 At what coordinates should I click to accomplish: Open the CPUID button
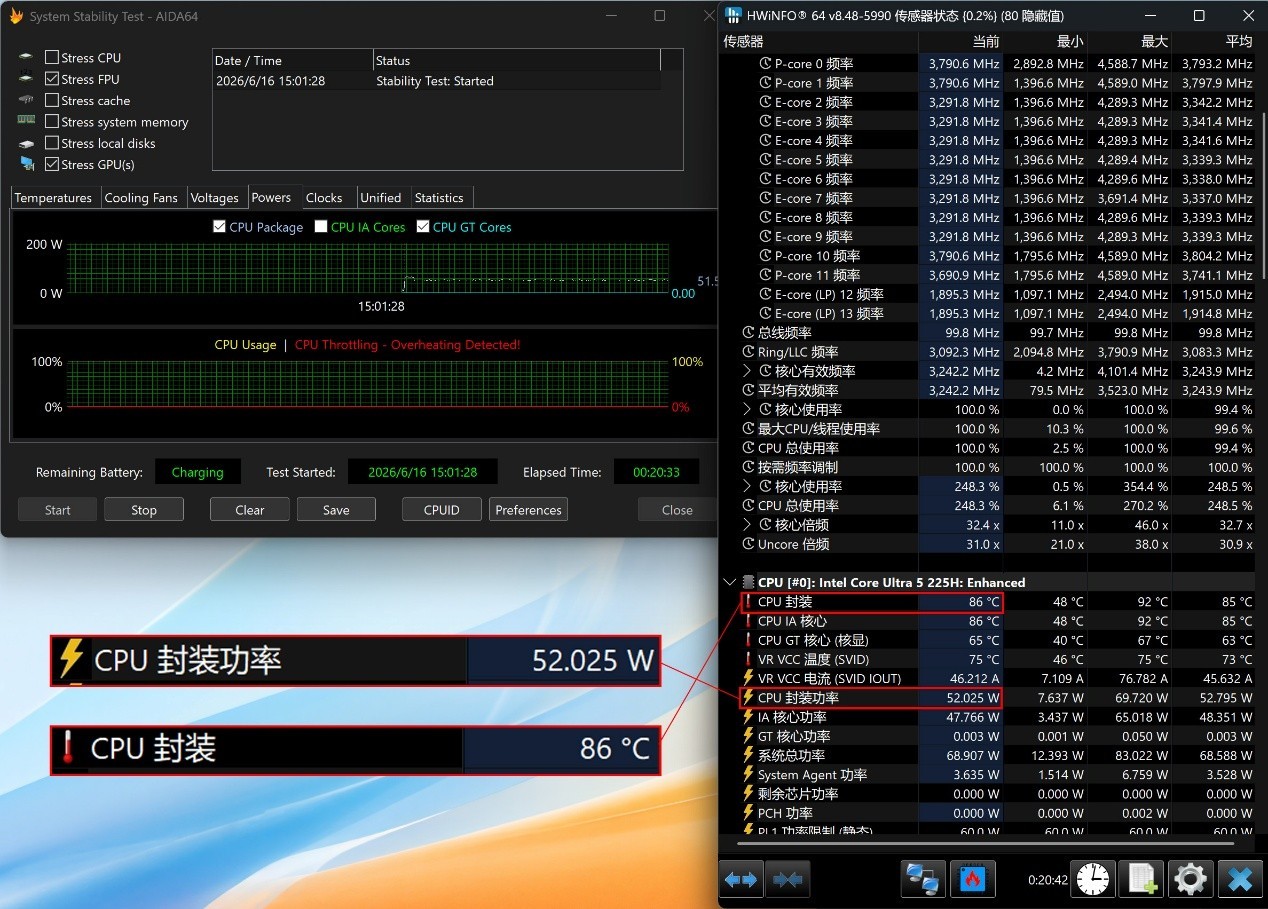pyautogui.click(x=442, y=509)
